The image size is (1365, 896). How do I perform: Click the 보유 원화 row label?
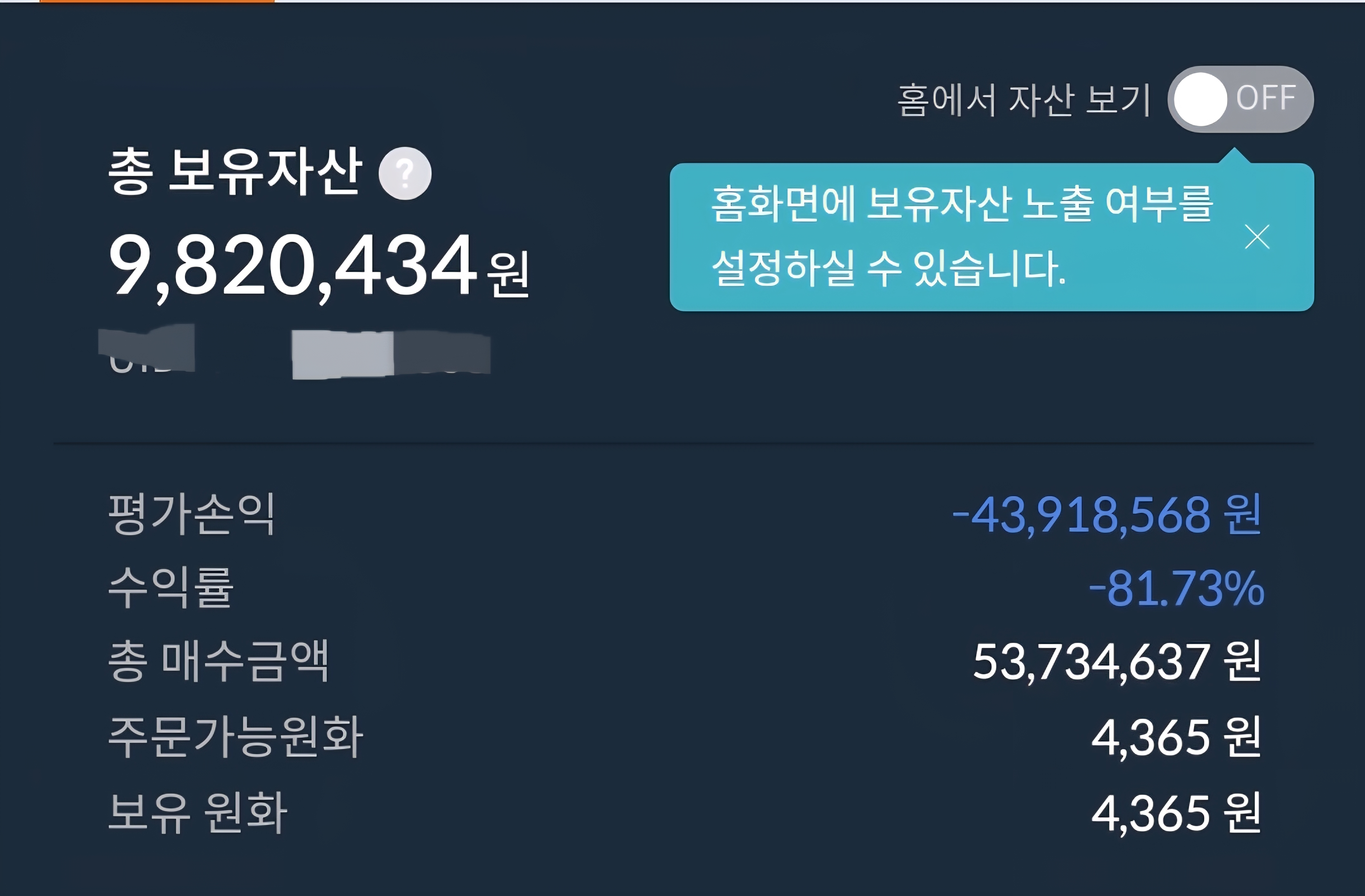(x=198, y=813)
